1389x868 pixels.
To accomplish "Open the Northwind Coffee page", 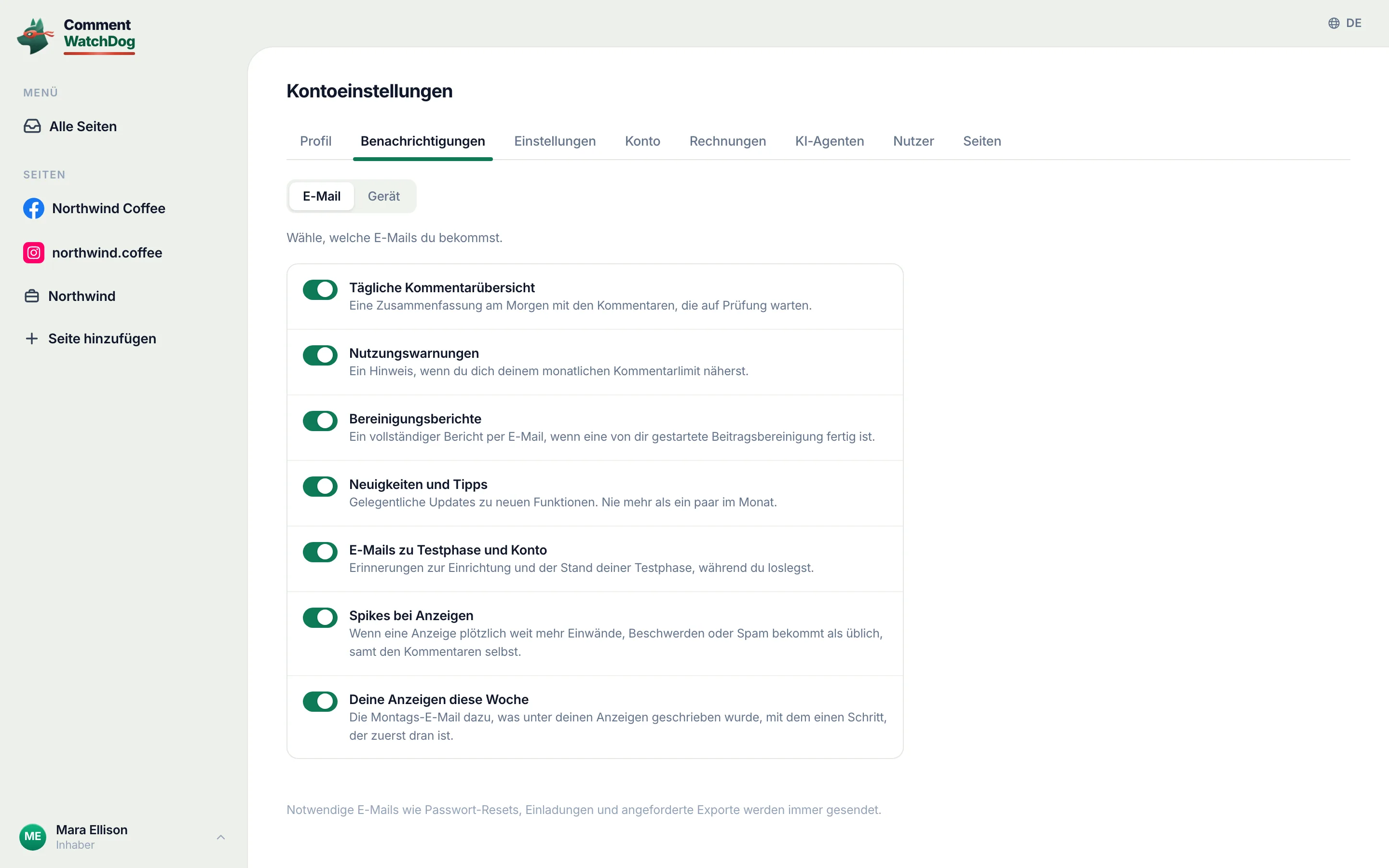I will coord(94,208).
